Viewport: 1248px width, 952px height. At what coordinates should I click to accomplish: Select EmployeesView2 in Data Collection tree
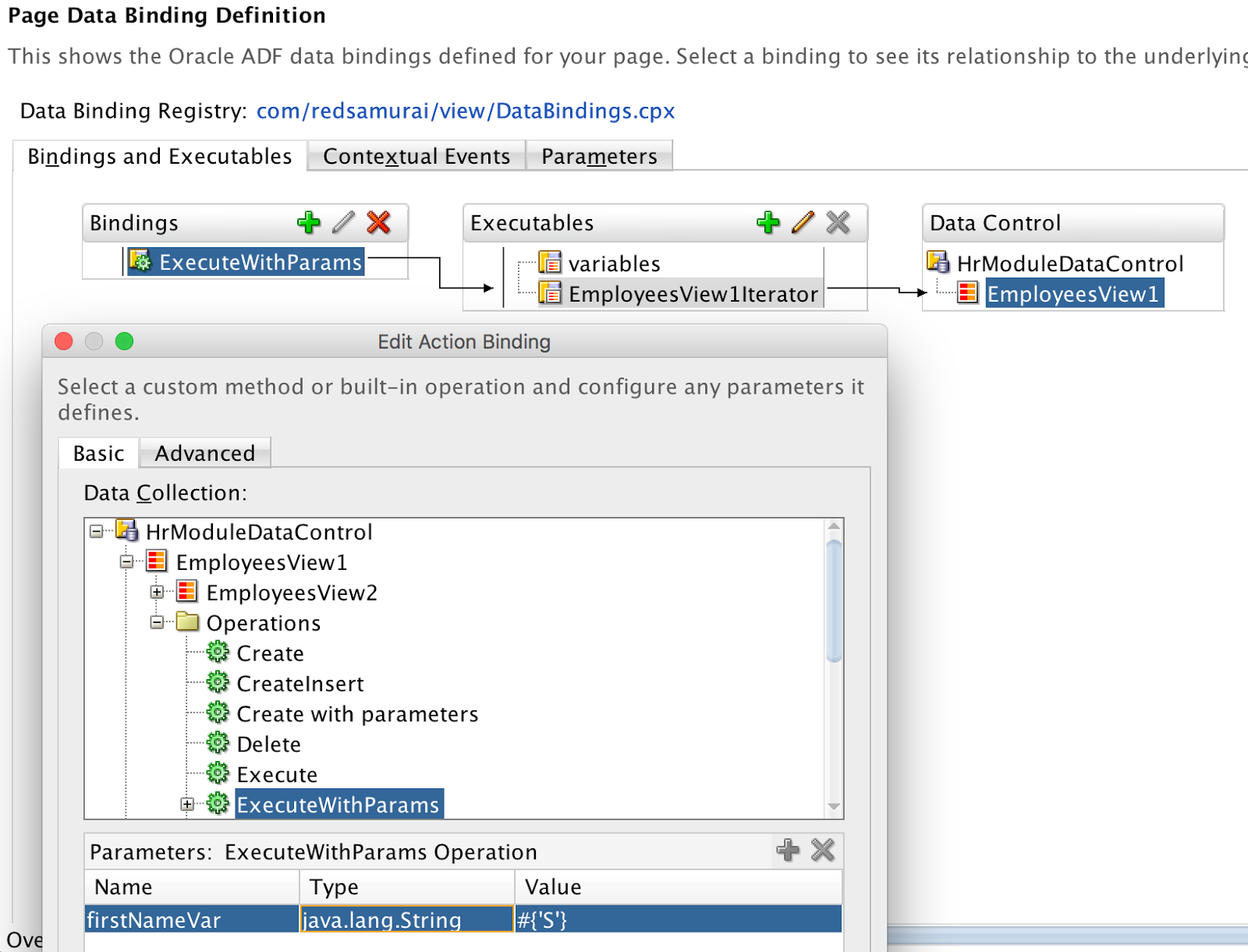pyautogui.click(x=292, y=593)
